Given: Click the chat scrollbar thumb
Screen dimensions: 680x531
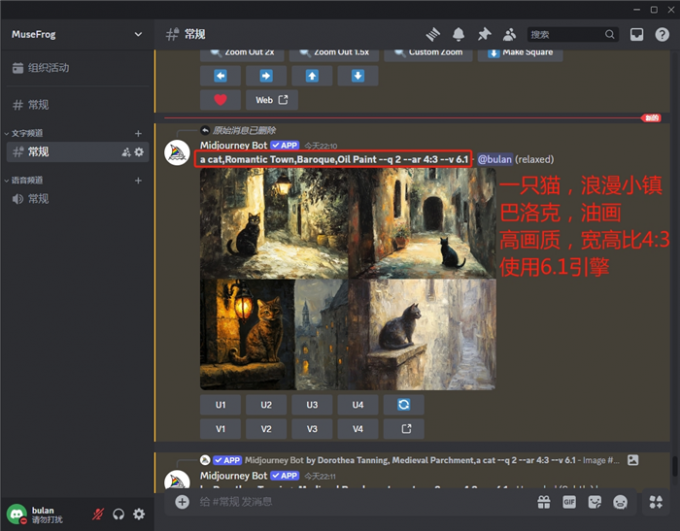Looking at the screenshot, I should click(675, 466).
